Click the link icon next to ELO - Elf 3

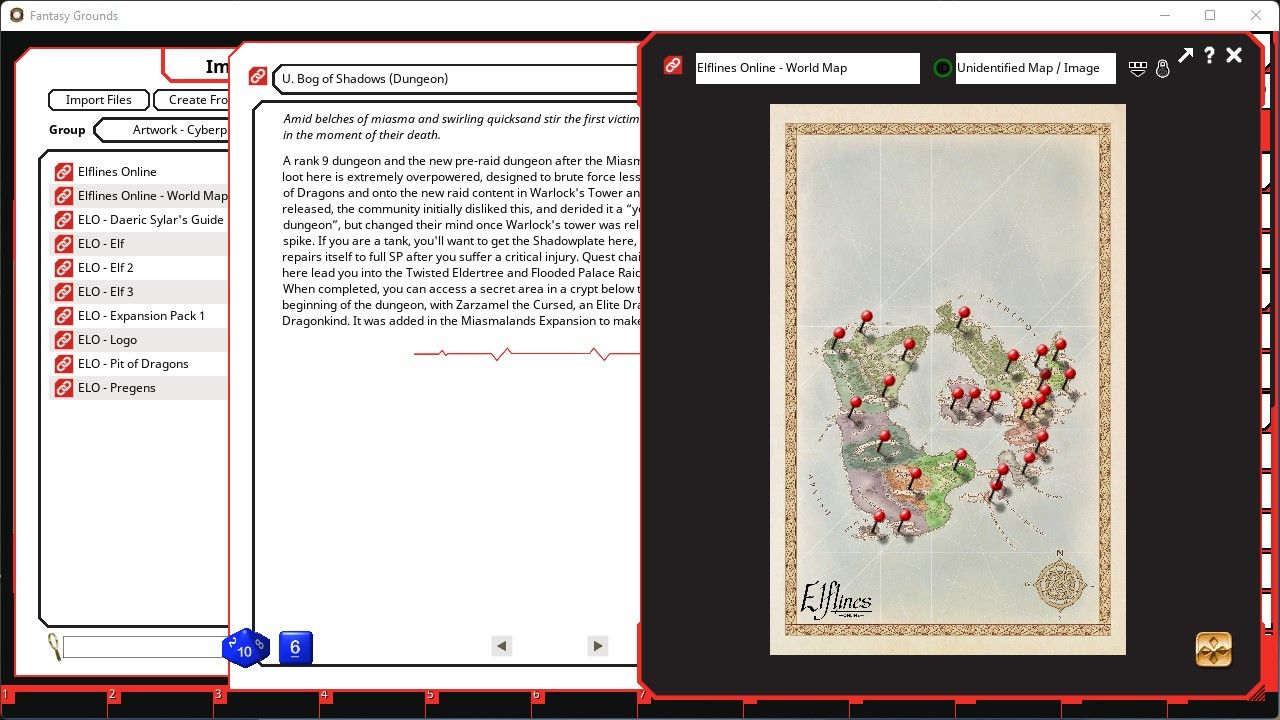[x=64, y=292]
